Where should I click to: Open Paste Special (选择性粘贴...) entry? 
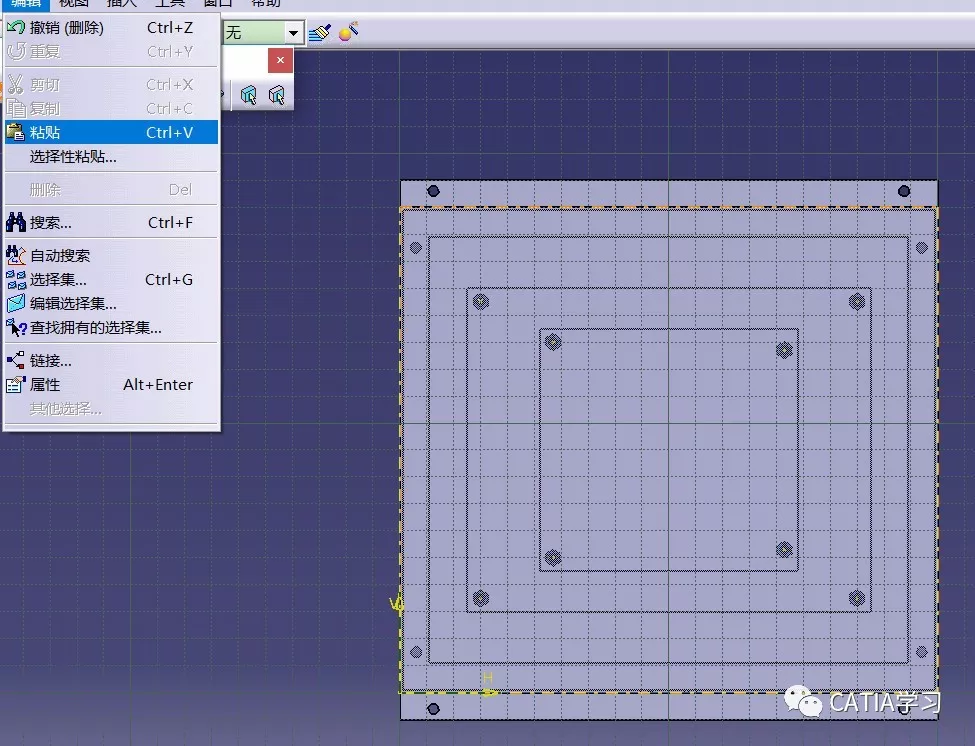click(73, 157)
